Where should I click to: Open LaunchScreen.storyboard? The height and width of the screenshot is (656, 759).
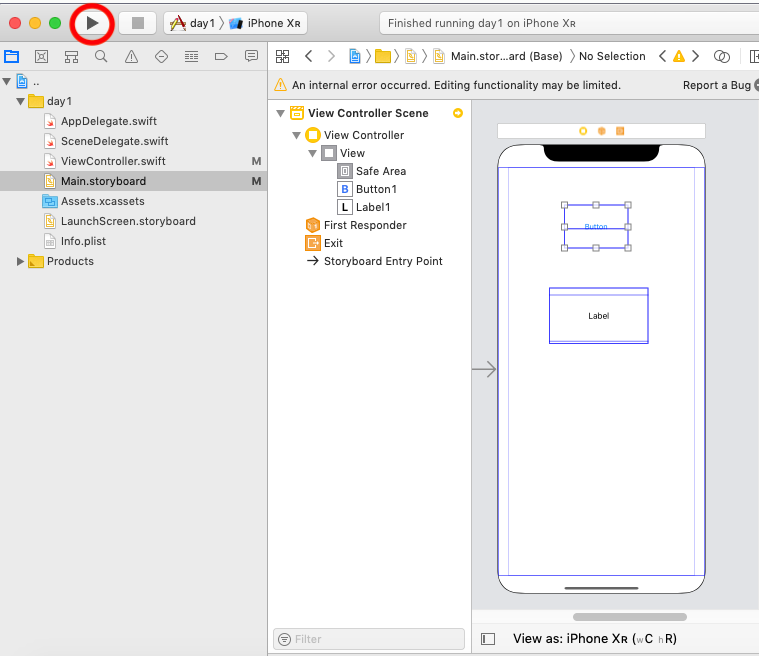[128, 221]
